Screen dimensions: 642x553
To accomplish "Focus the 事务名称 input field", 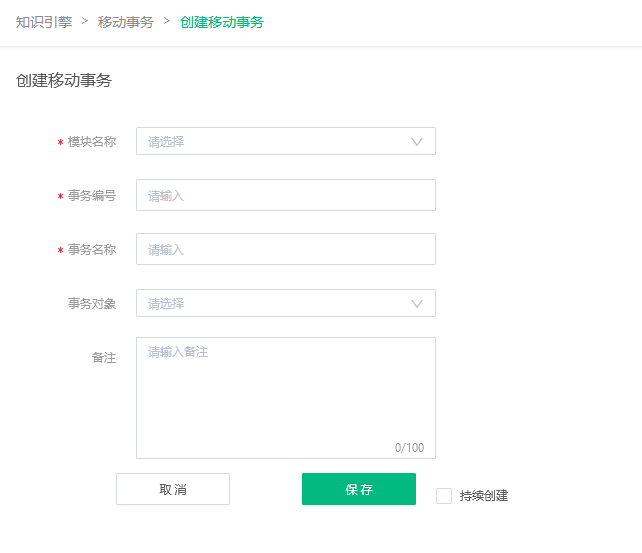I will click(x=286, y=249).
